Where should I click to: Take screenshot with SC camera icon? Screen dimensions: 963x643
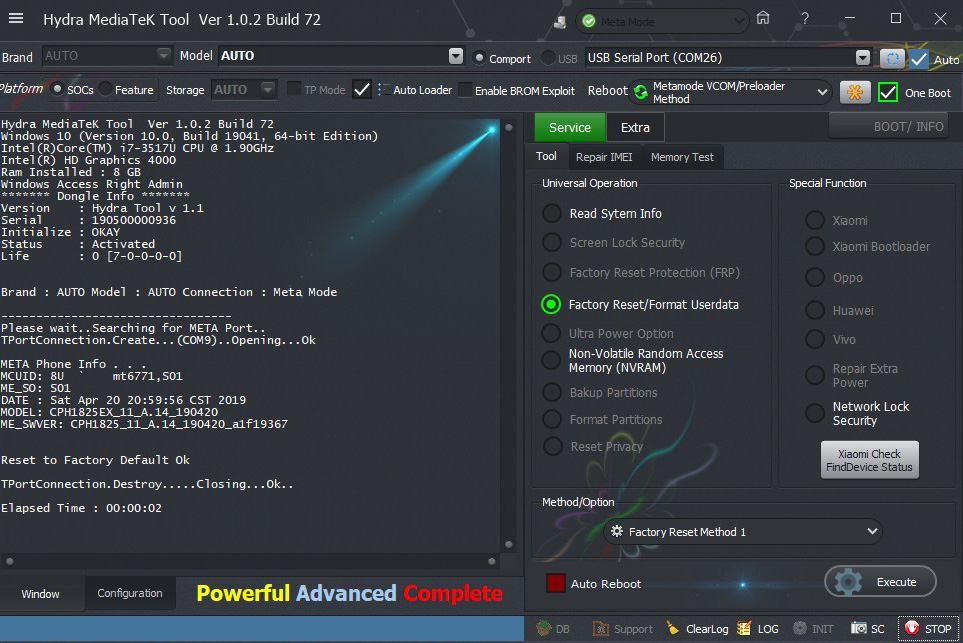pos(859,628)
